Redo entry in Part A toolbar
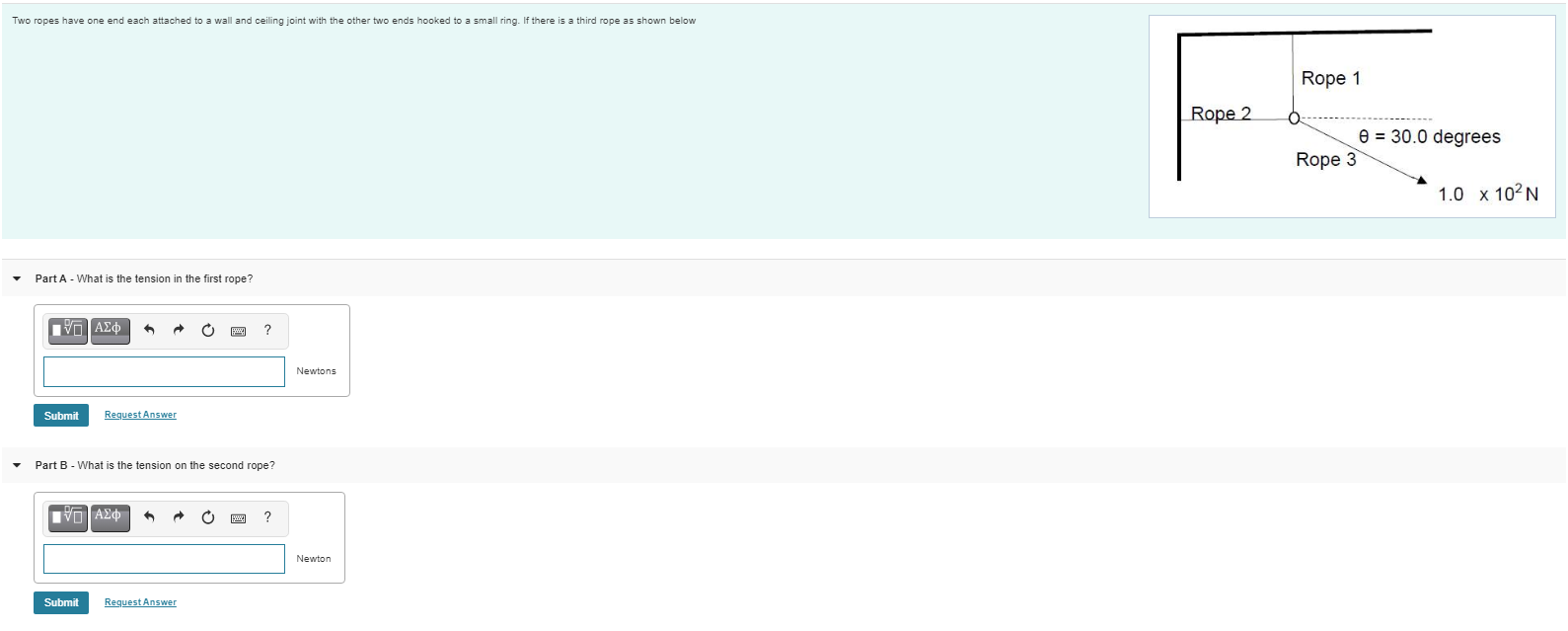Viewport: 1568px width, 631px height. pyautogui.click(x=179, y=331)
